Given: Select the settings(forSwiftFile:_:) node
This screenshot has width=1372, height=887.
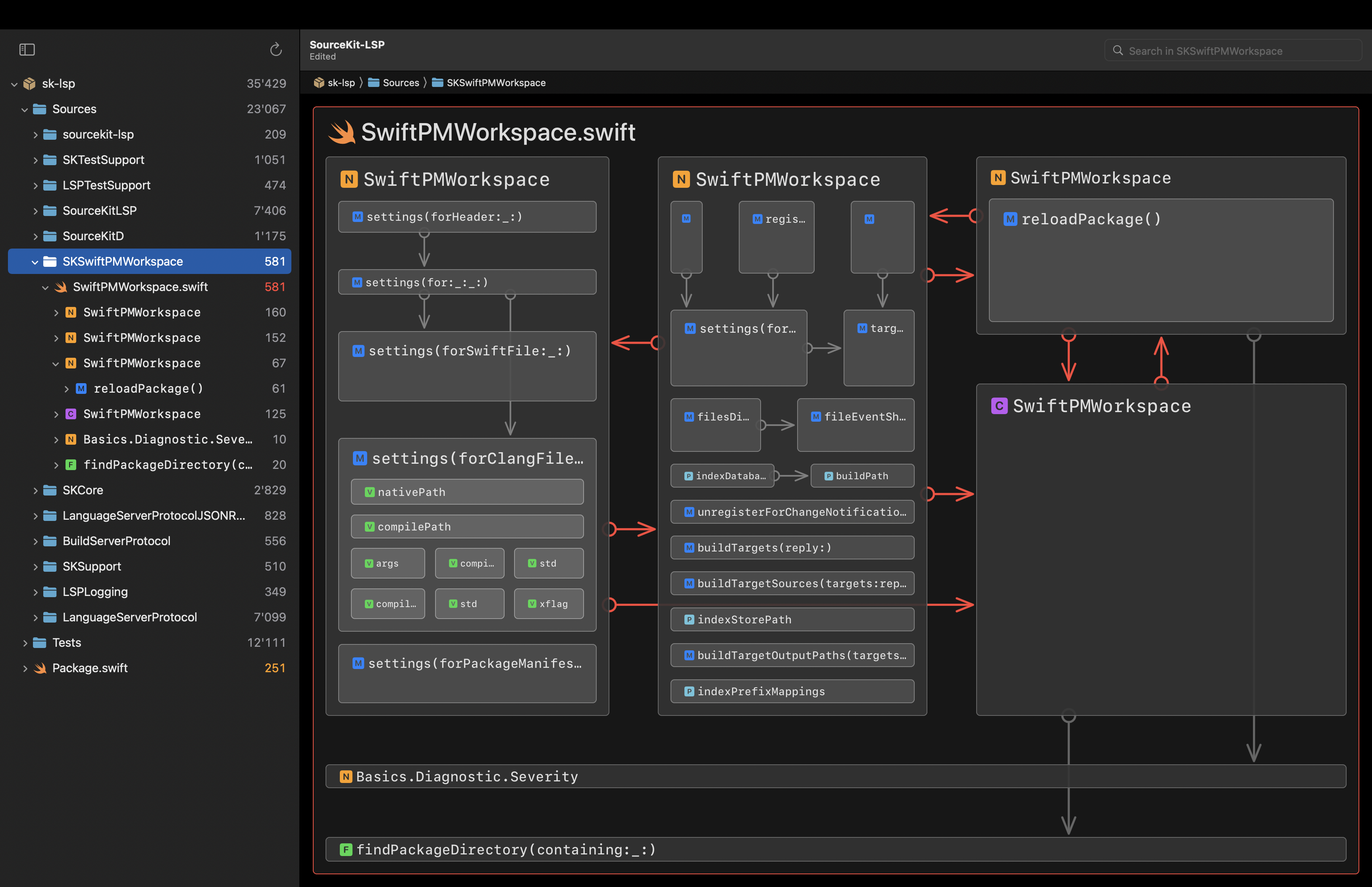Looking at the screenshot, I should point(467,366).
